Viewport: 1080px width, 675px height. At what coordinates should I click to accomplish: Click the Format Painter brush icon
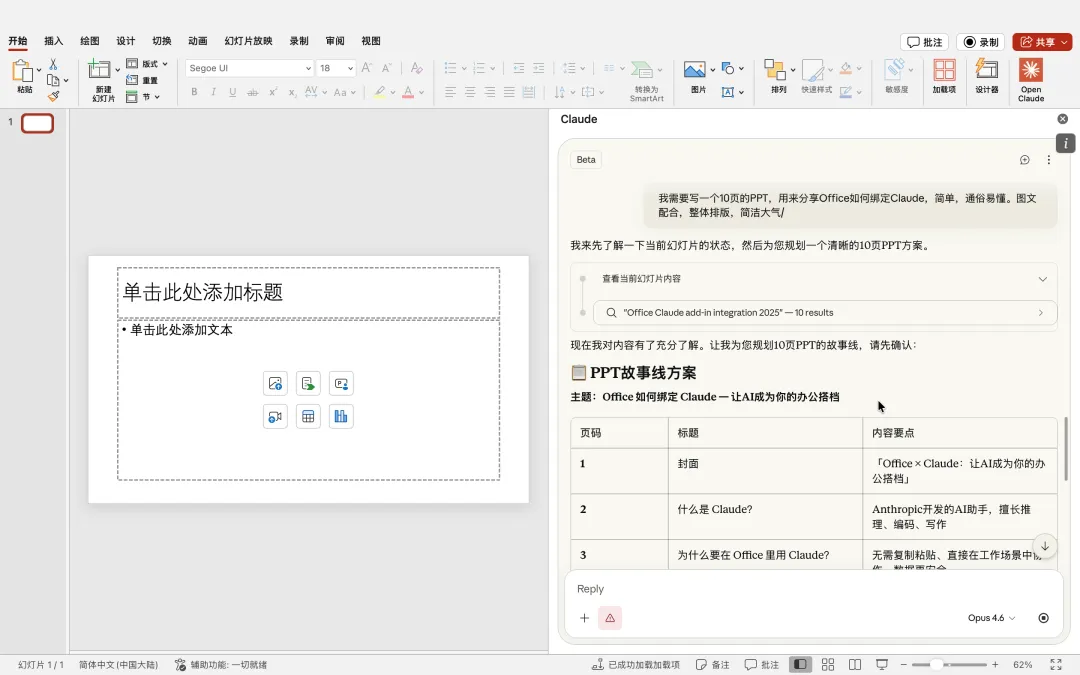tap(54, 96)
